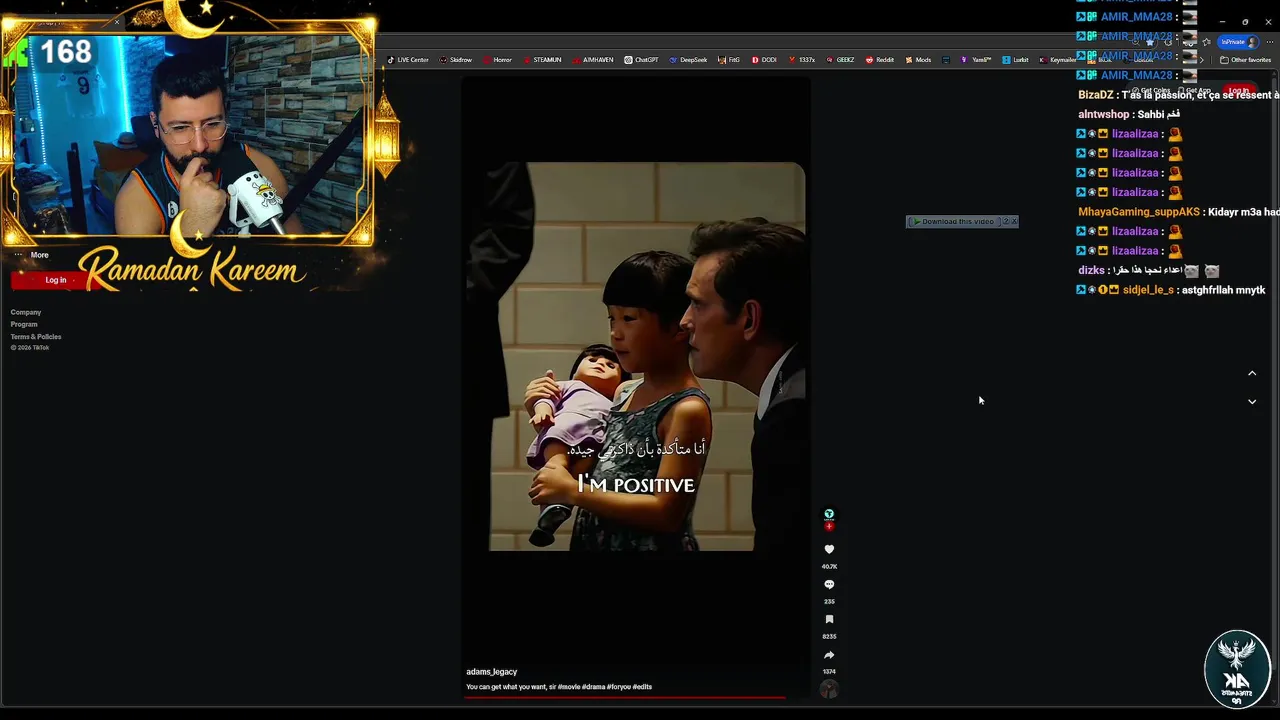The width and height of the screenshot is (1280, 720).
Task: Open the FitG bookmark
Action: 729,60
